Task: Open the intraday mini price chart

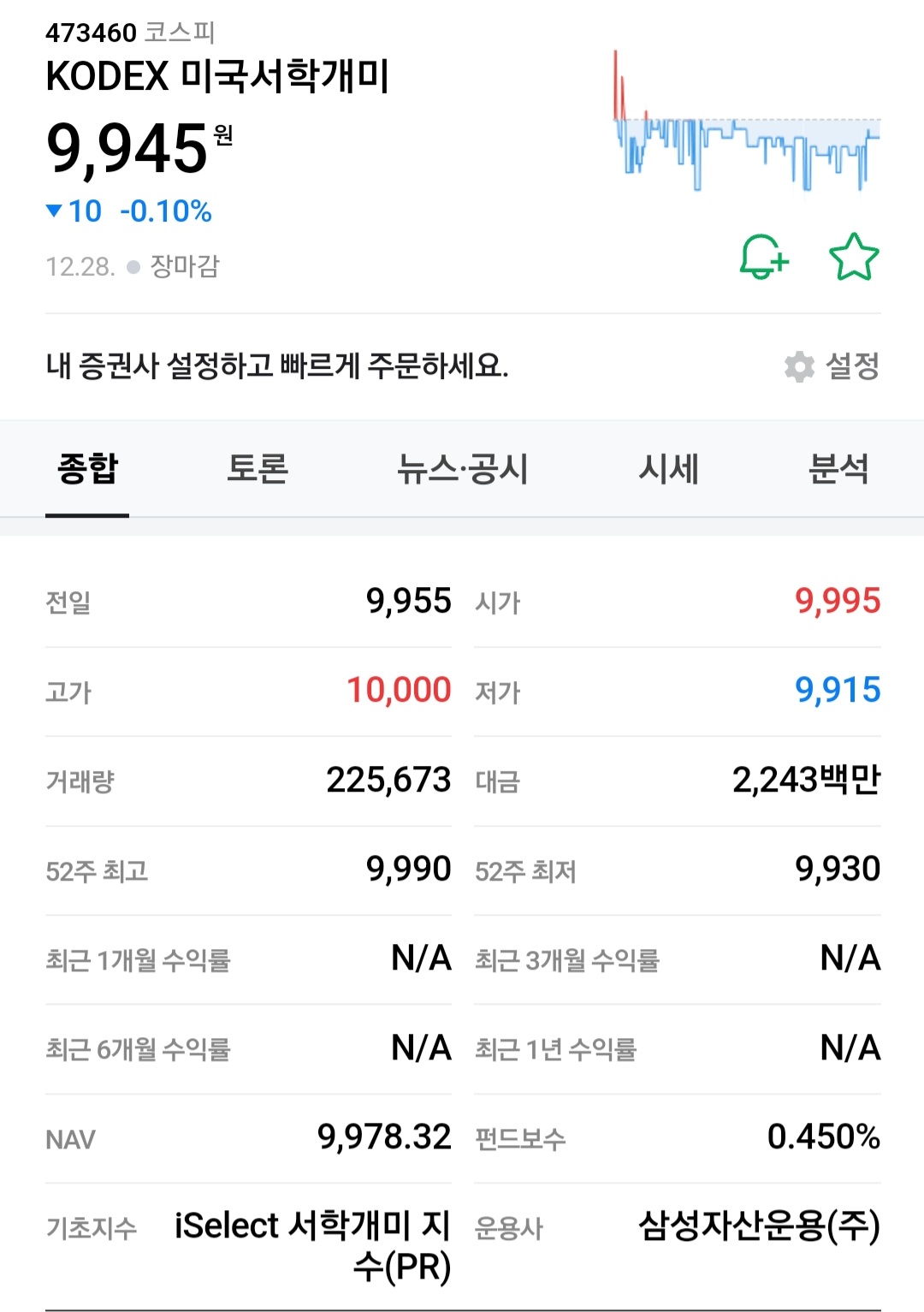Action: pyautogui.click(x=746, y=122)
